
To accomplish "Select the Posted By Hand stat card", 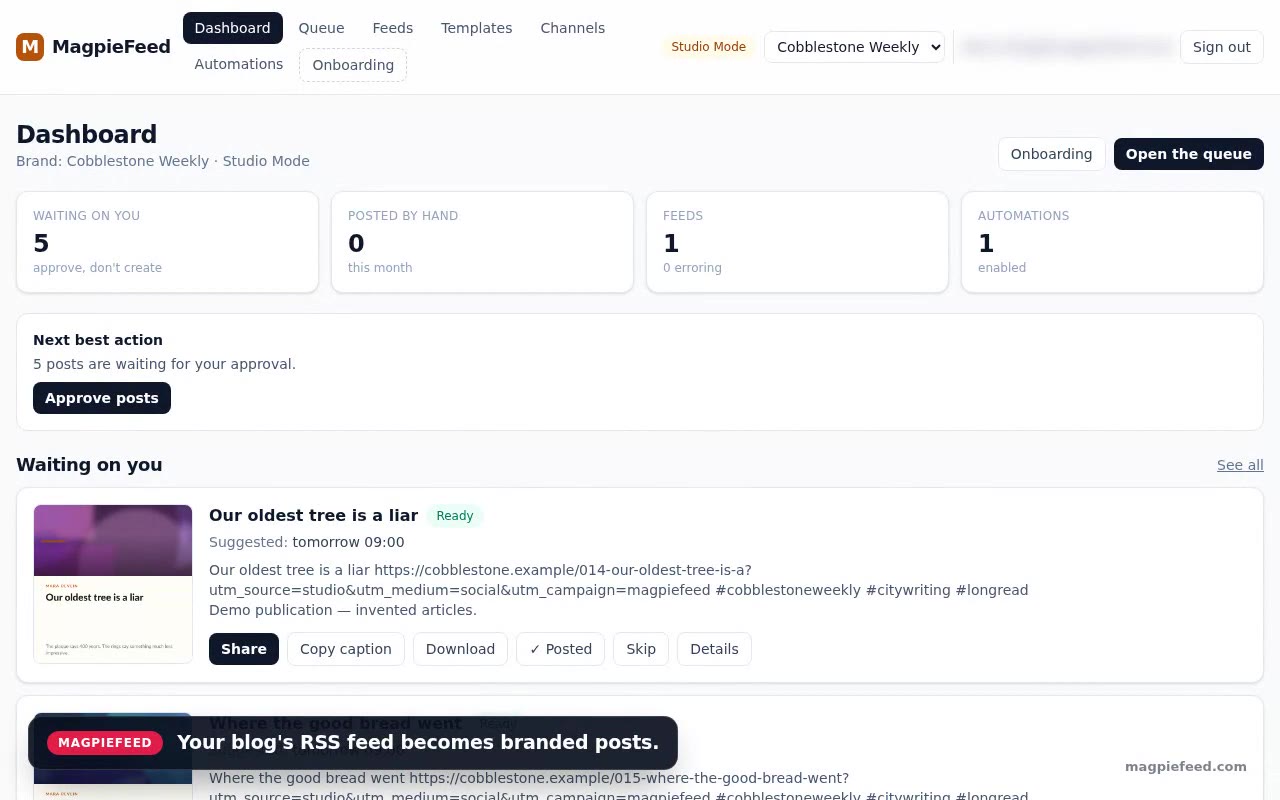I will click(x=482, y=242).
